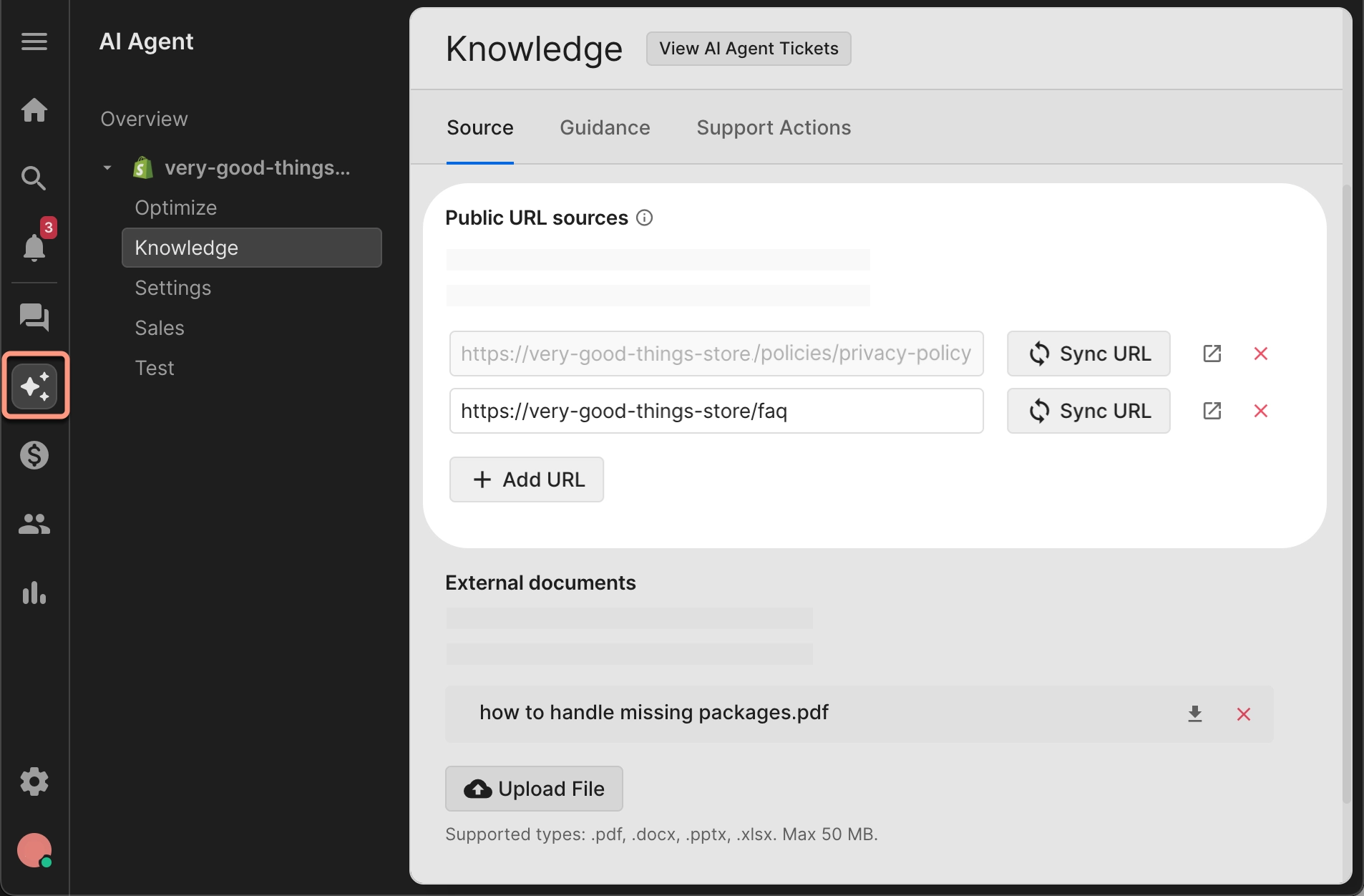Open the analytics chart icon
The width and height of the screenshot is (1364, 896).
[34, 594]
